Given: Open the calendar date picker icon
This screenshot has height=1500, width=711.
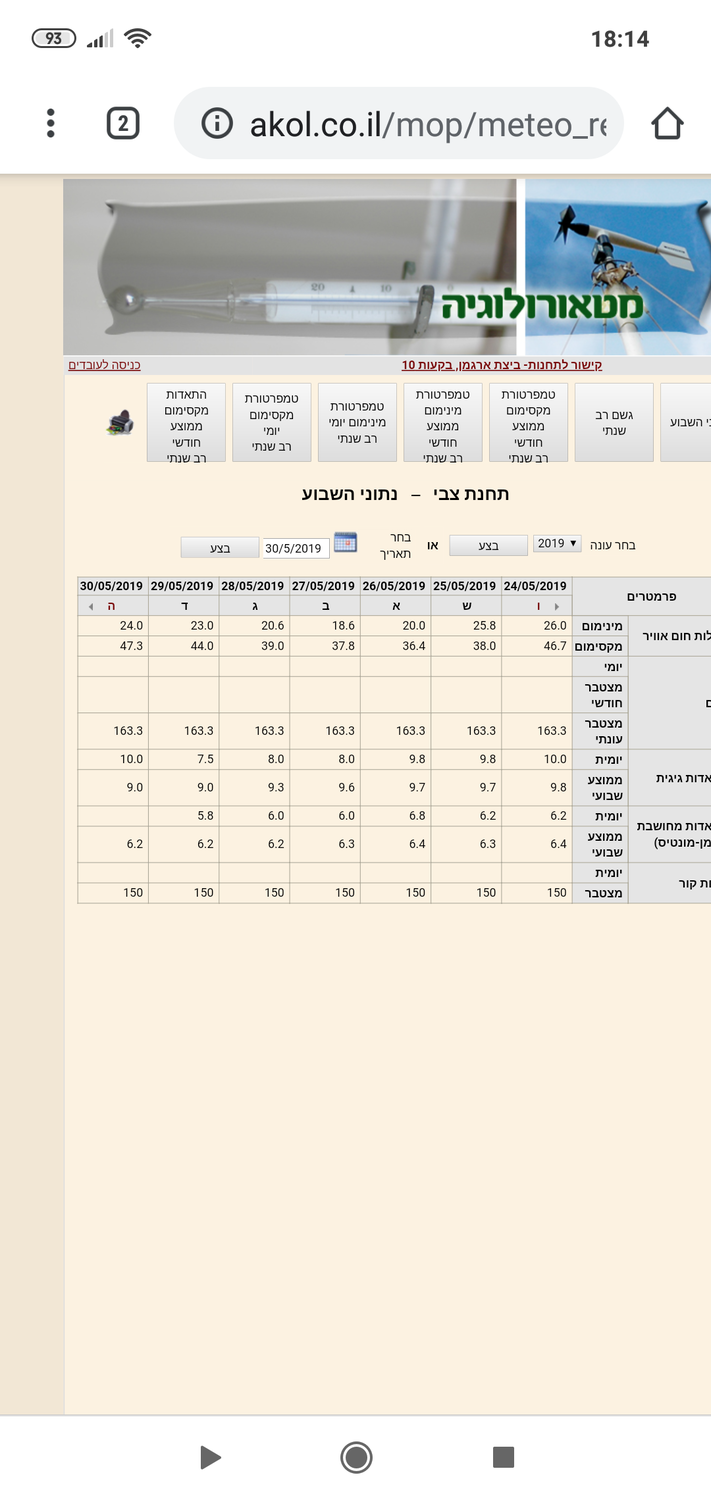Looking at the screenshot, I should coord(345,543).
